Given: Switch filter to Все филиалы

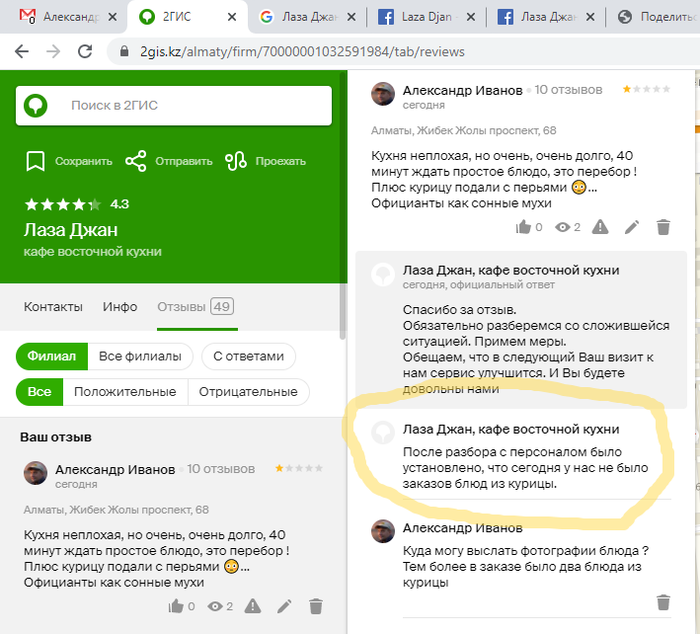Looking at the screenshot, I should pyautogui.click(x=141, y=356).
